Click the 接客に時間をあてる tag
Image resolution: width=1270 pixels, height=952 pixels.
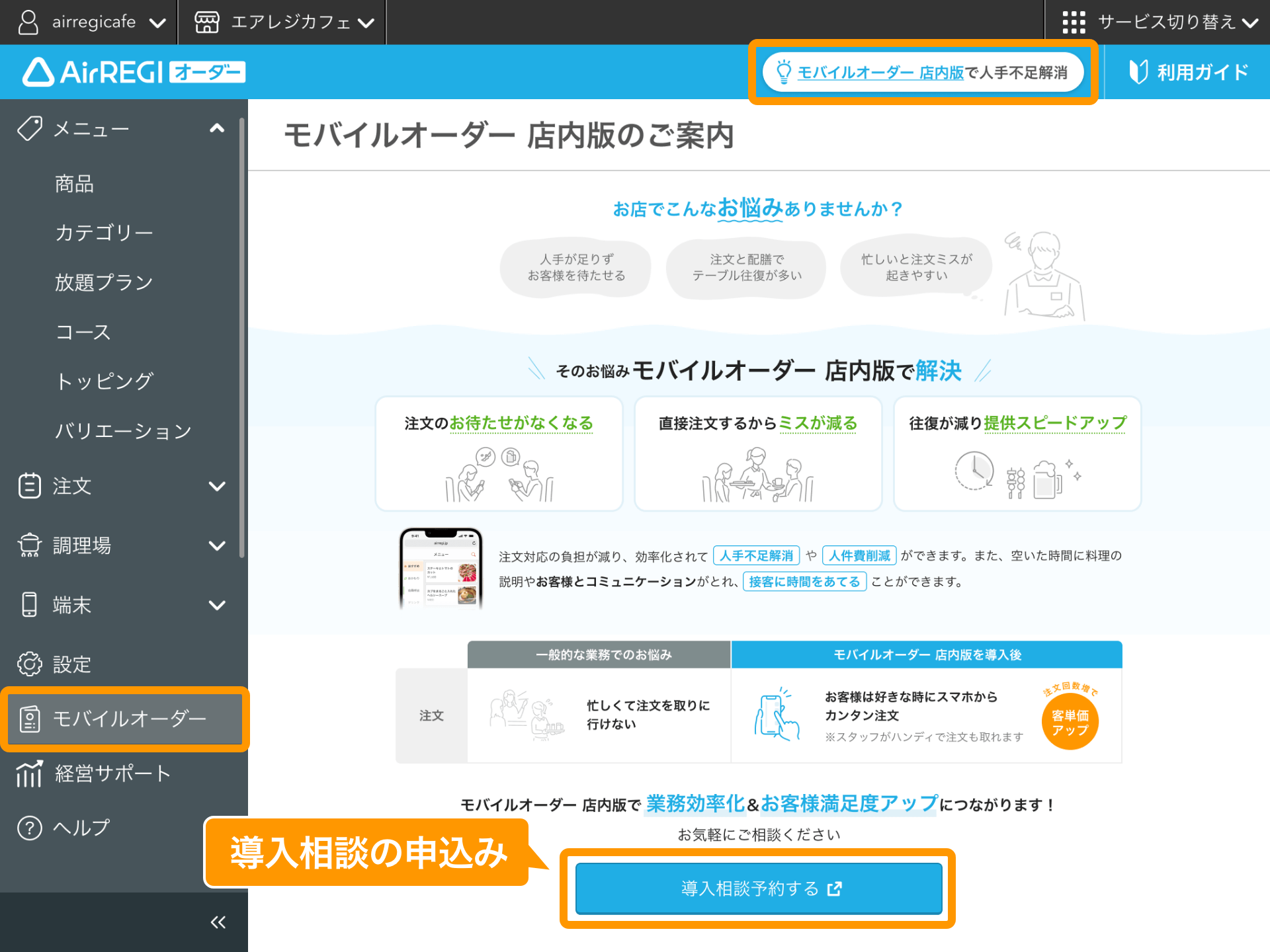805,582
